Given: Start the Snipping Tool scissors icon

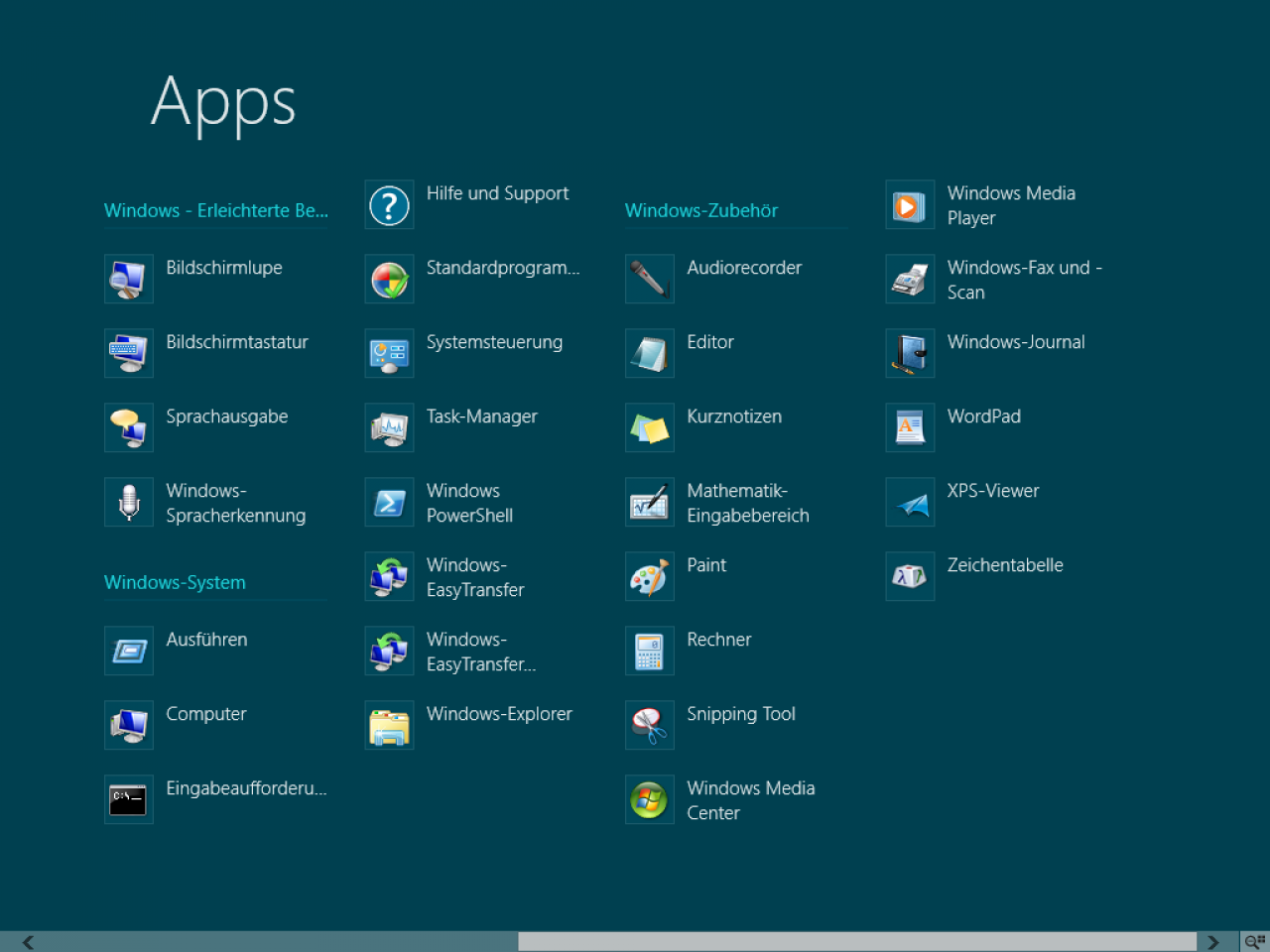Looking at the screenshot, I should 650,725.
